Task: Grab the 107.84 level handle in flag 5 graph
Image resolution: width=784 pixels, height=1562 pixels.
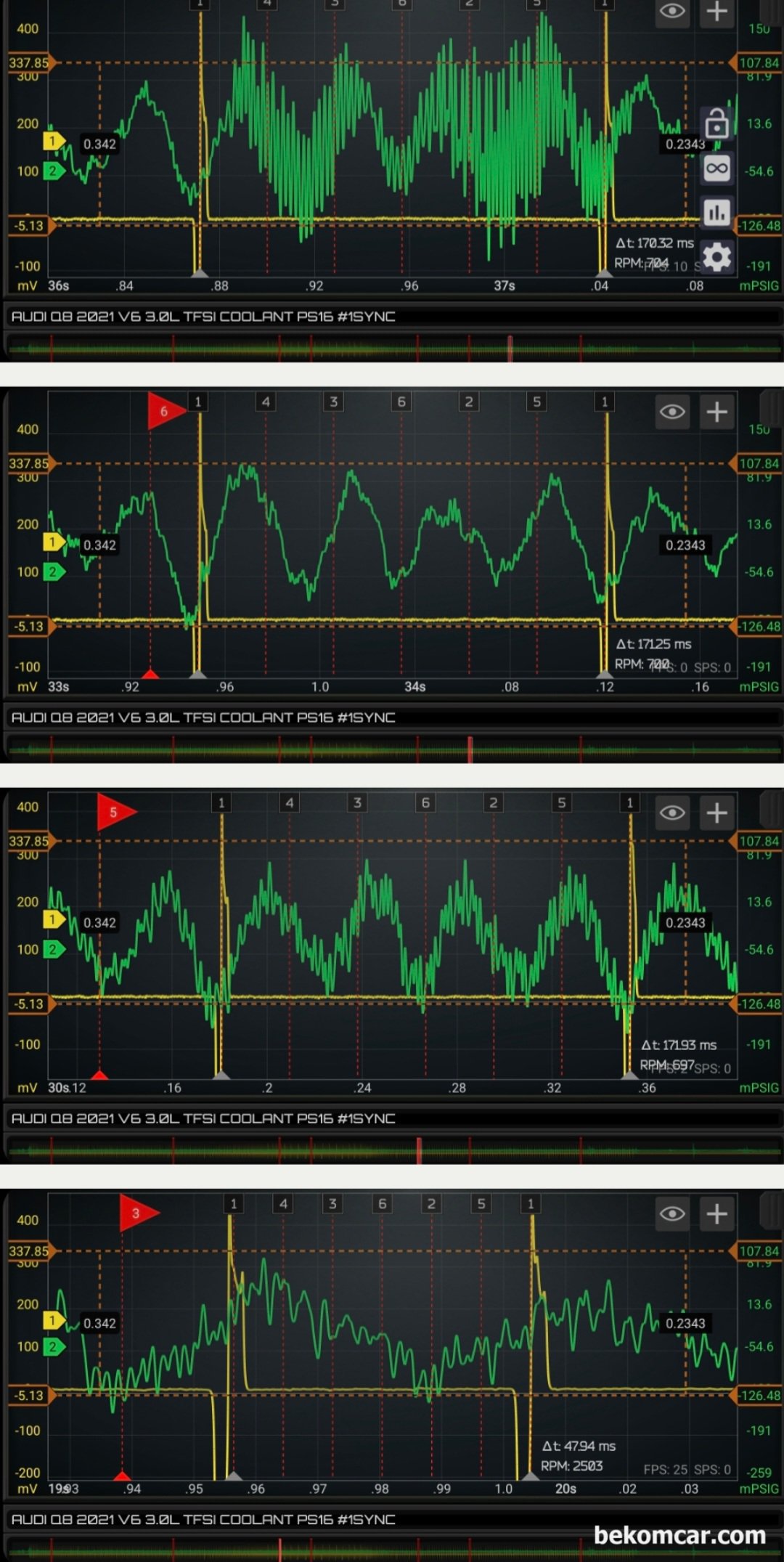Action: tap(757, 841)
